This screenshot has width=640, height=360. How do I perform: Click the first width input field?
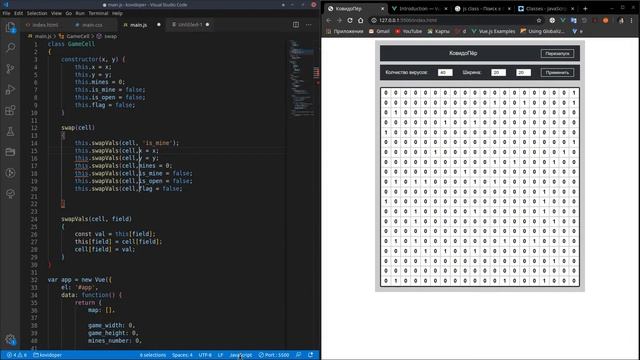pos(498,73)
